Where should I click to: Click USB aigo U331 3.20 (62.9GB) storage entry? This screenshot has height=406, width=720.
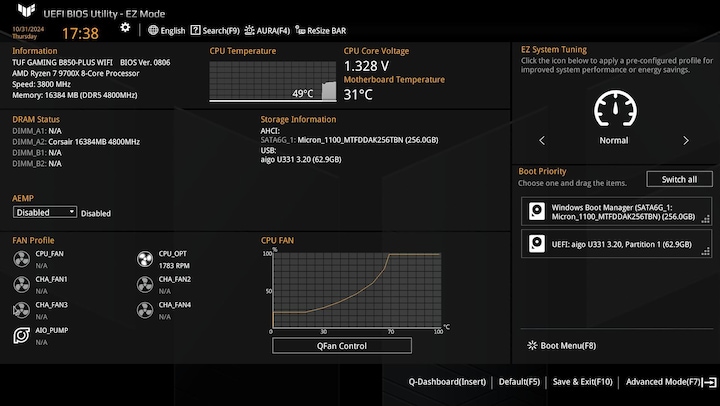(301, 159)
